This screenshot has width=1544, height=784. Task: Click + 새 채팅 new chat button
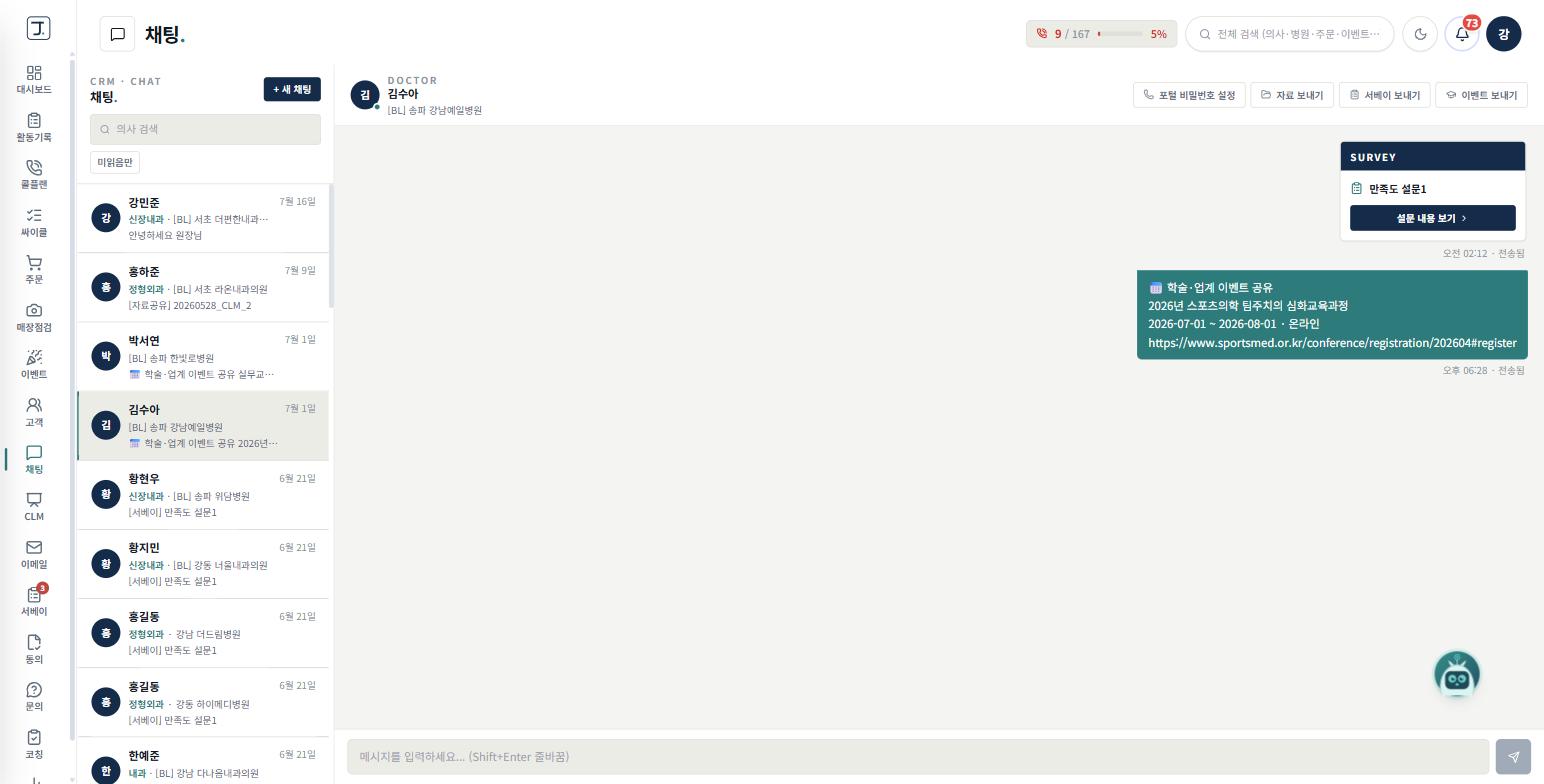coord(292,89)
